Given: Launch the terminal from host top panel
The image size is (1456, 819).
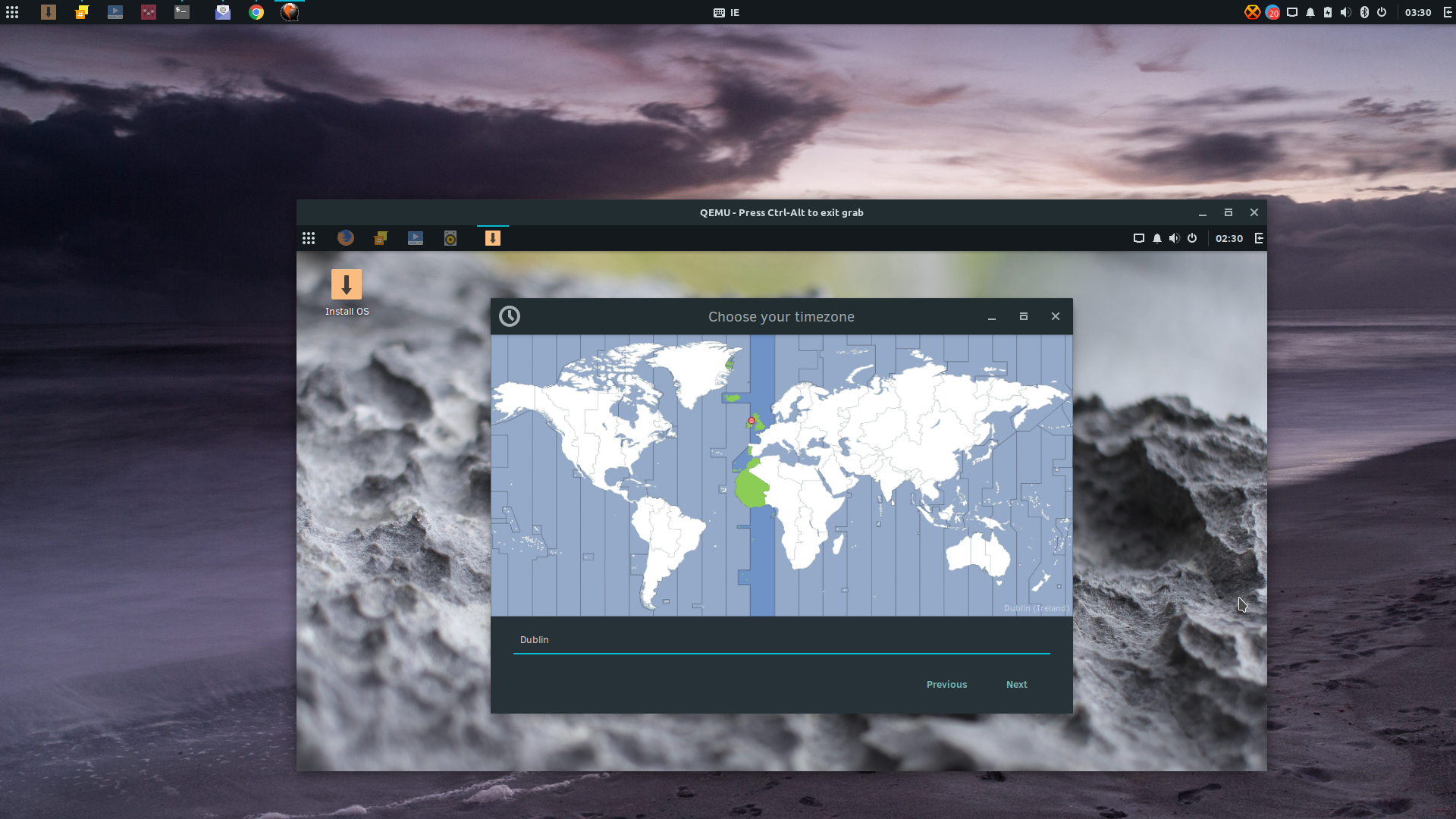Looking at the screenshot, I should (x=182, y=12).
